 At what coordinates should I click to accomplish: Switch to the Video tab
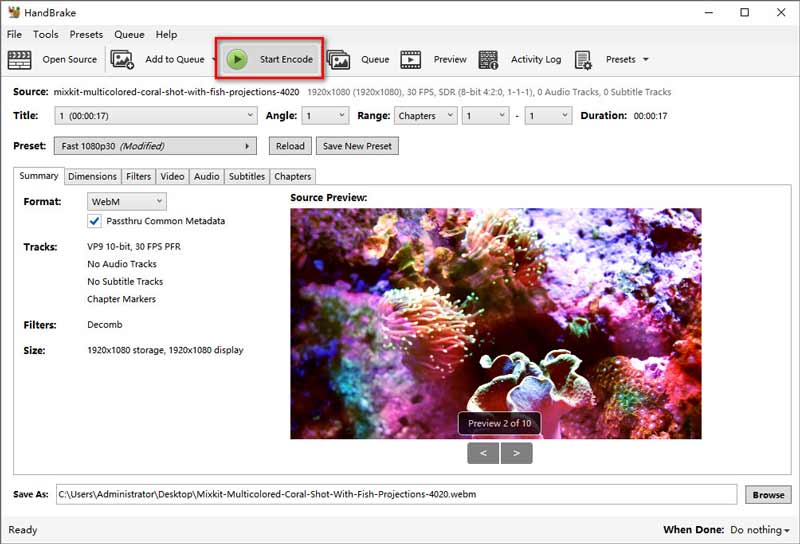pos(172,177)
